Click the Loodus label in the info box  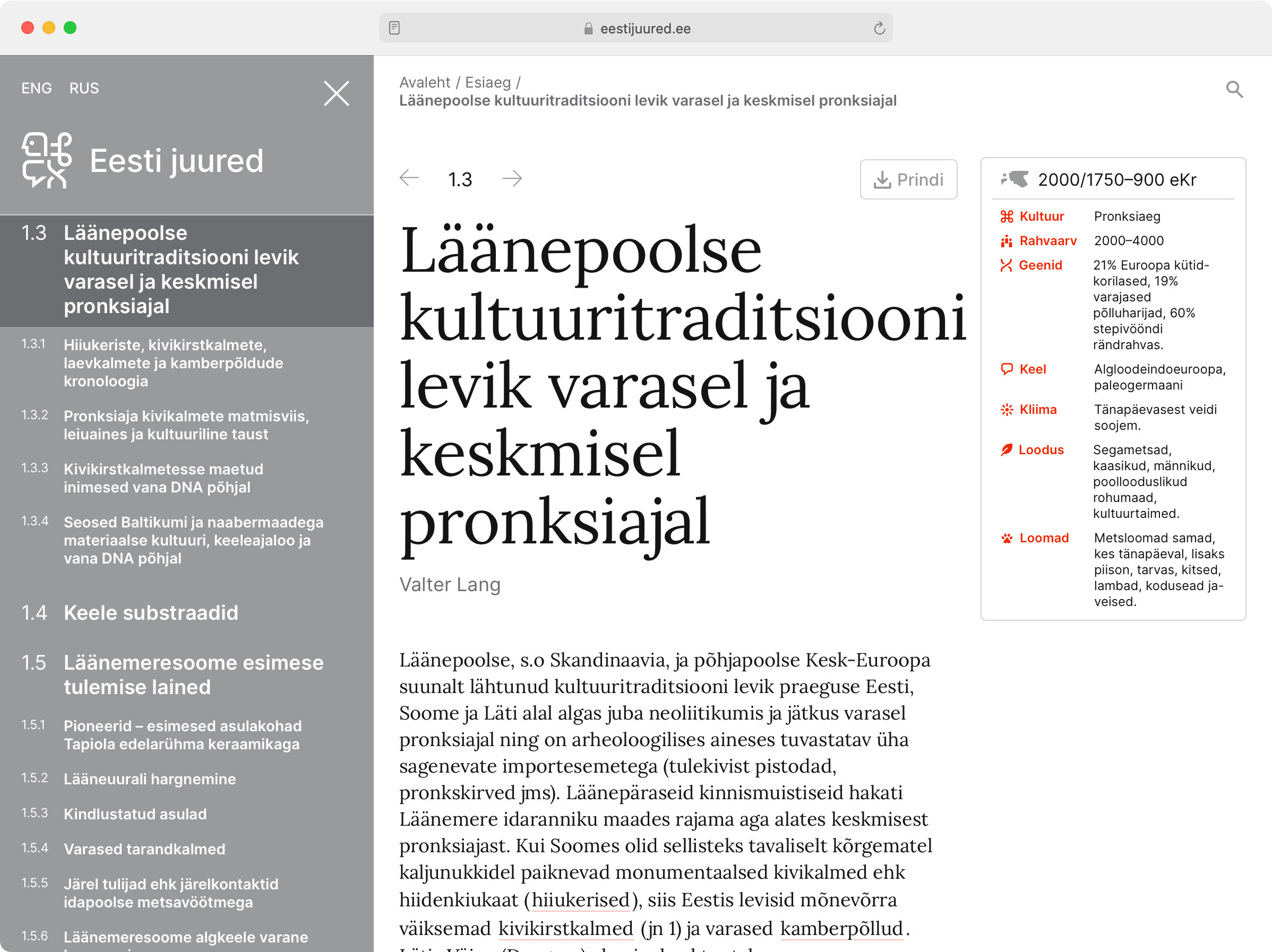click(1041, 450)
